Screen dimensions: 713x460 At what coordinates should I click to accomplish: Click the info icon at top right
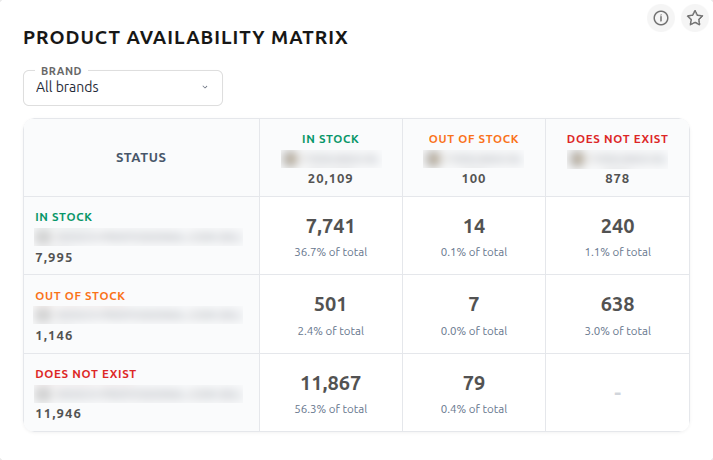[661, 18]
